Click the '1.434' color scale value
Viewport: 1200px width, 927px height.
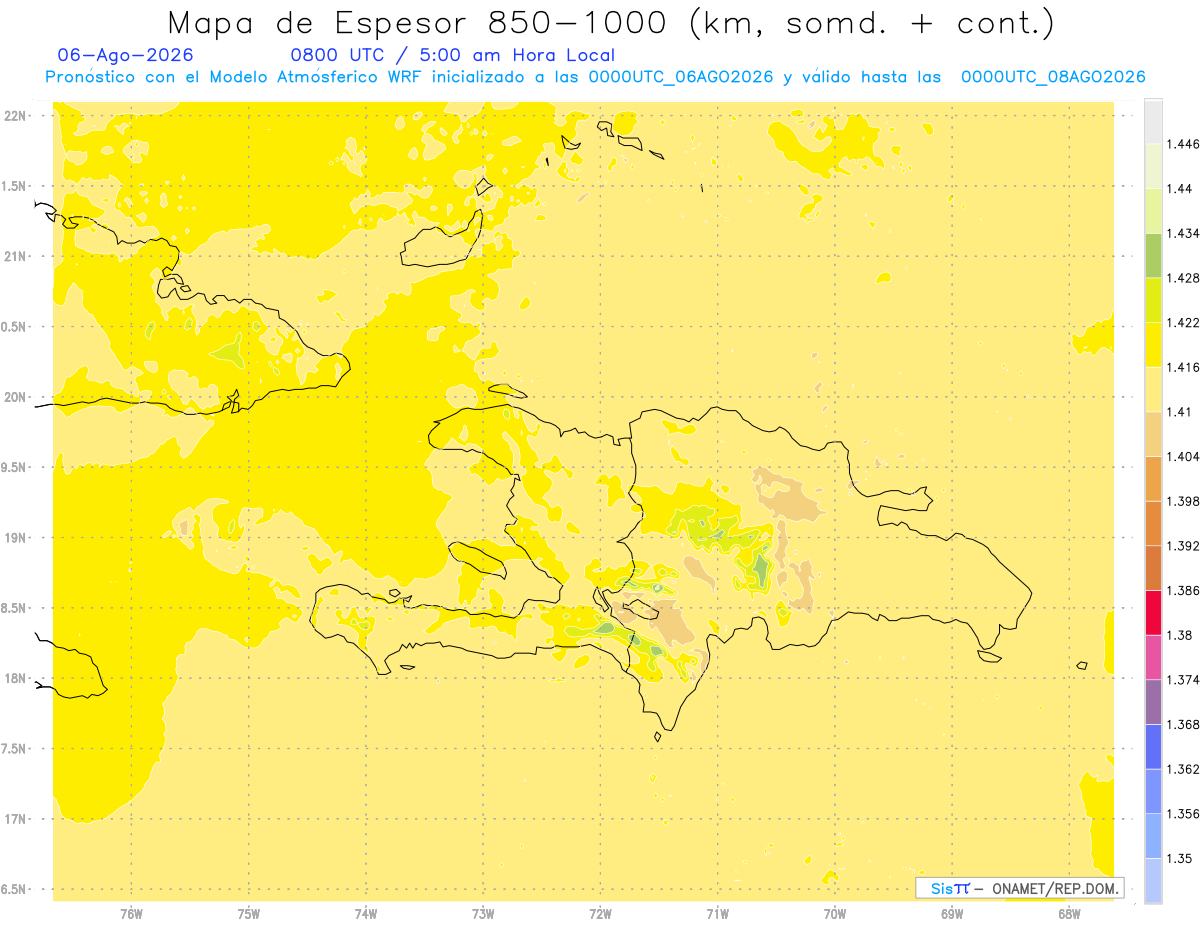[x=1182, y=233]
